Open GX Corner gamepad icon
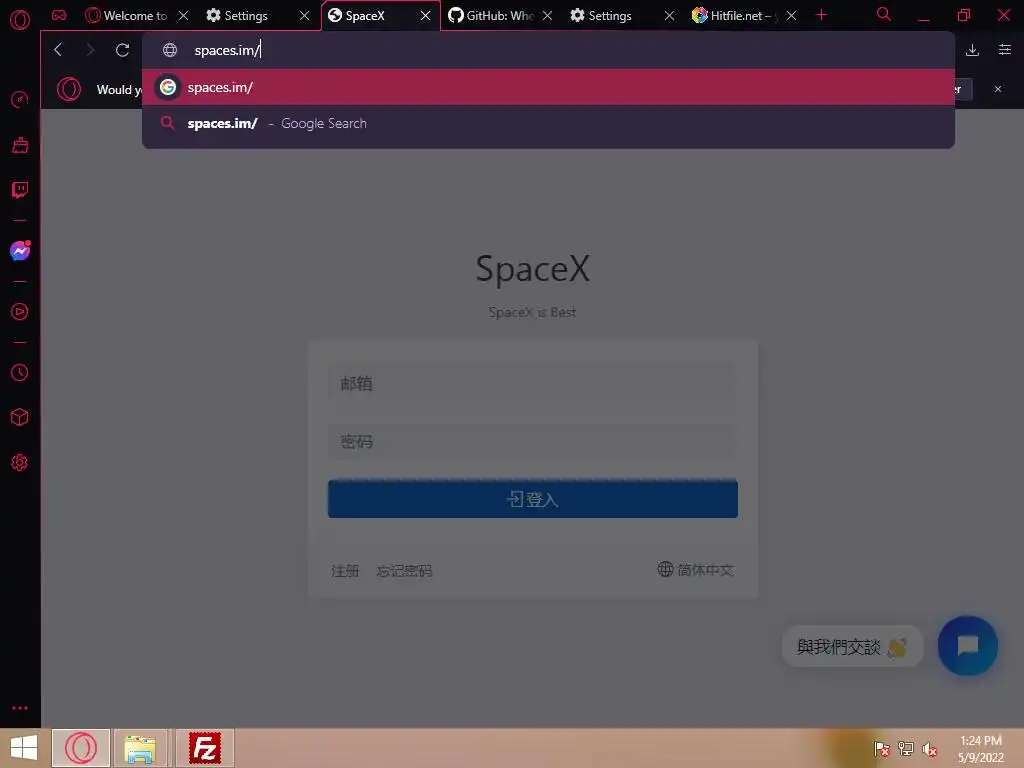 (59, 15)
